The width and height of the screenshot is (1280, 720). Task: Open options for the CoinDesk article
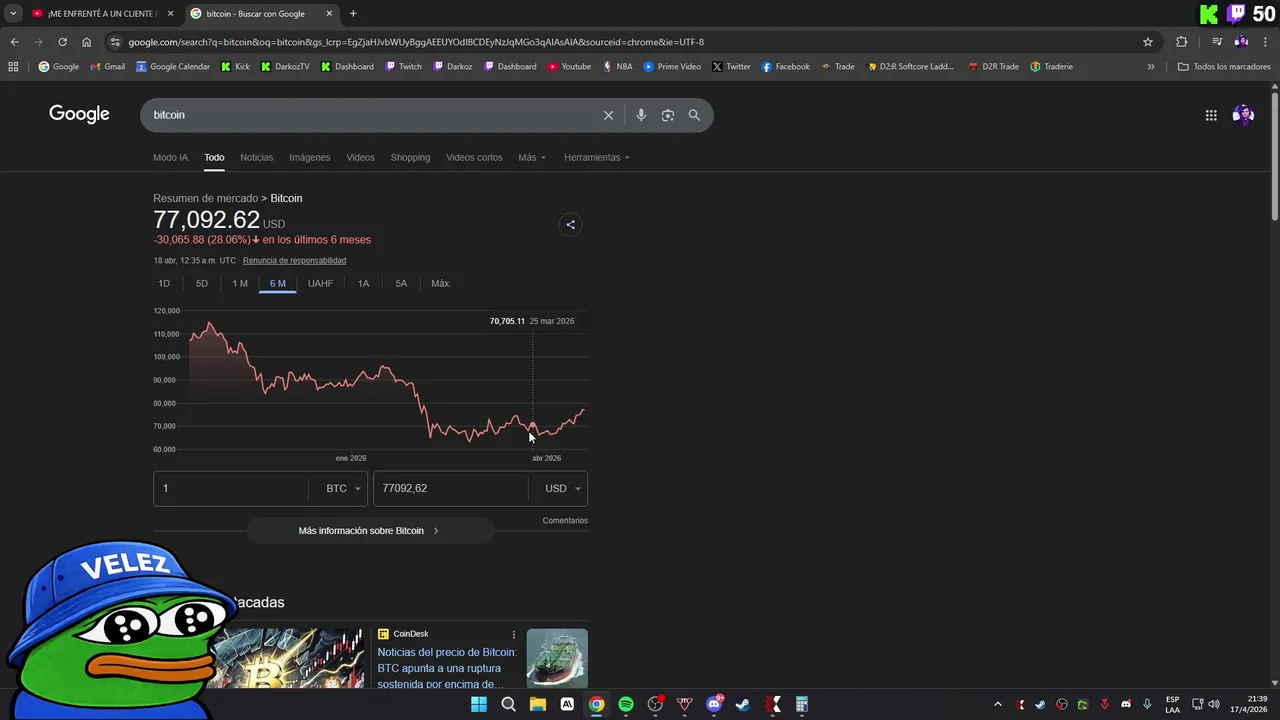coord(514,634)
